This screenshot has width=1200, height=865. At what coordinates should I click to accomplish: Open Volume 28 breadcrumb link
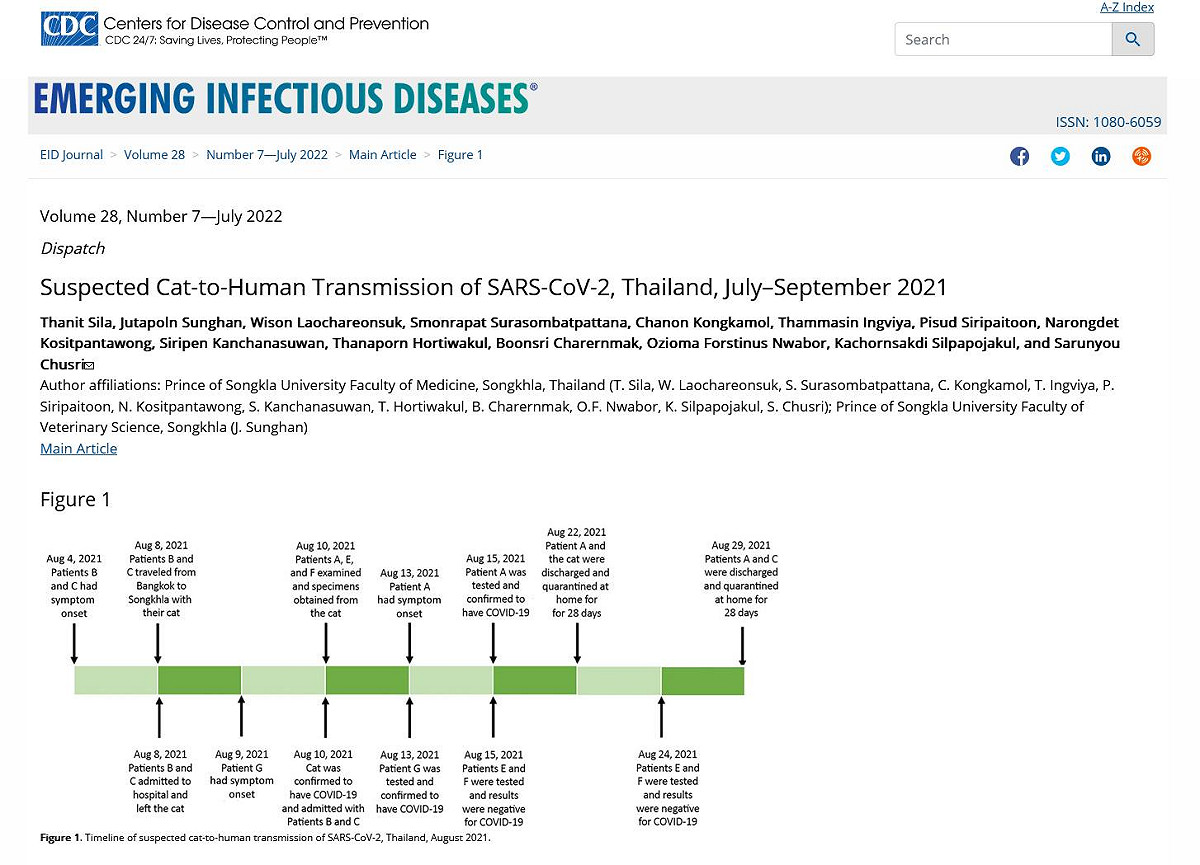point(154,155)
